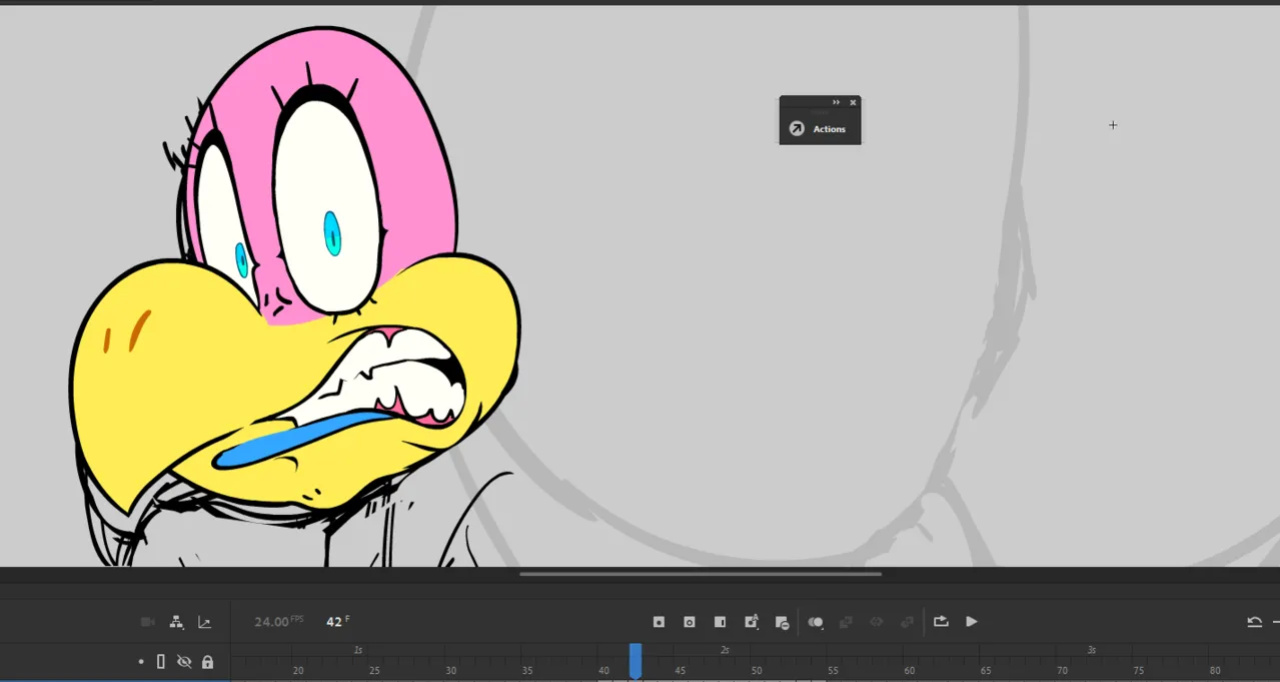Lock all layers with the padlock icon
Screen dimensions: 1280x682
[x=208, y=662]
